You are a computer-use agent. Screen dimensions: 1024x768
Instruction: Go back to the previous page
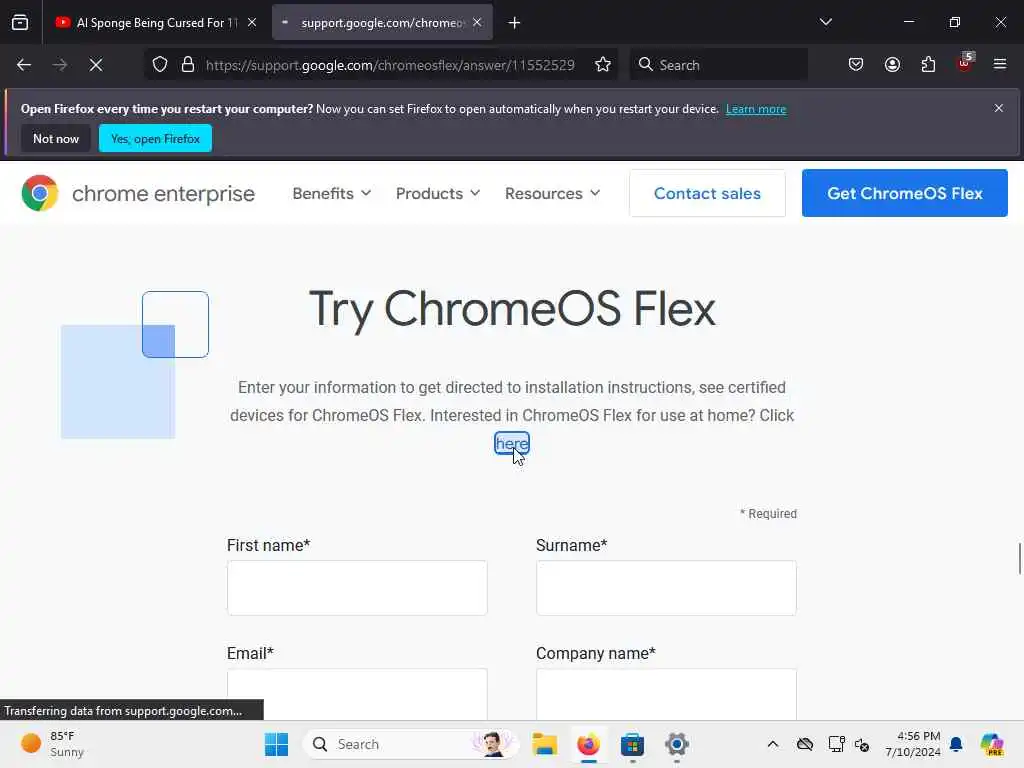tap(24, 65)
